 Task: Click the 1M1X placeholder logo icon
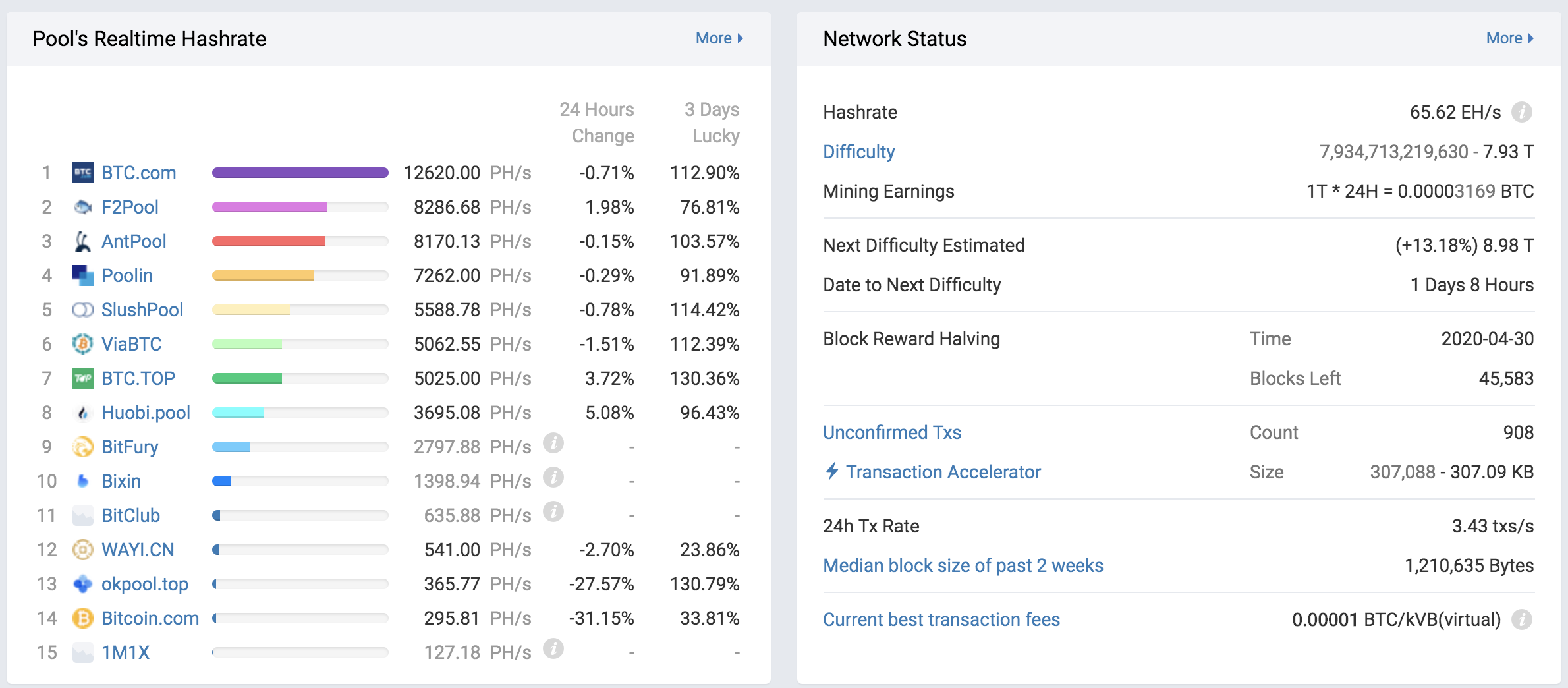coord(82,652)
